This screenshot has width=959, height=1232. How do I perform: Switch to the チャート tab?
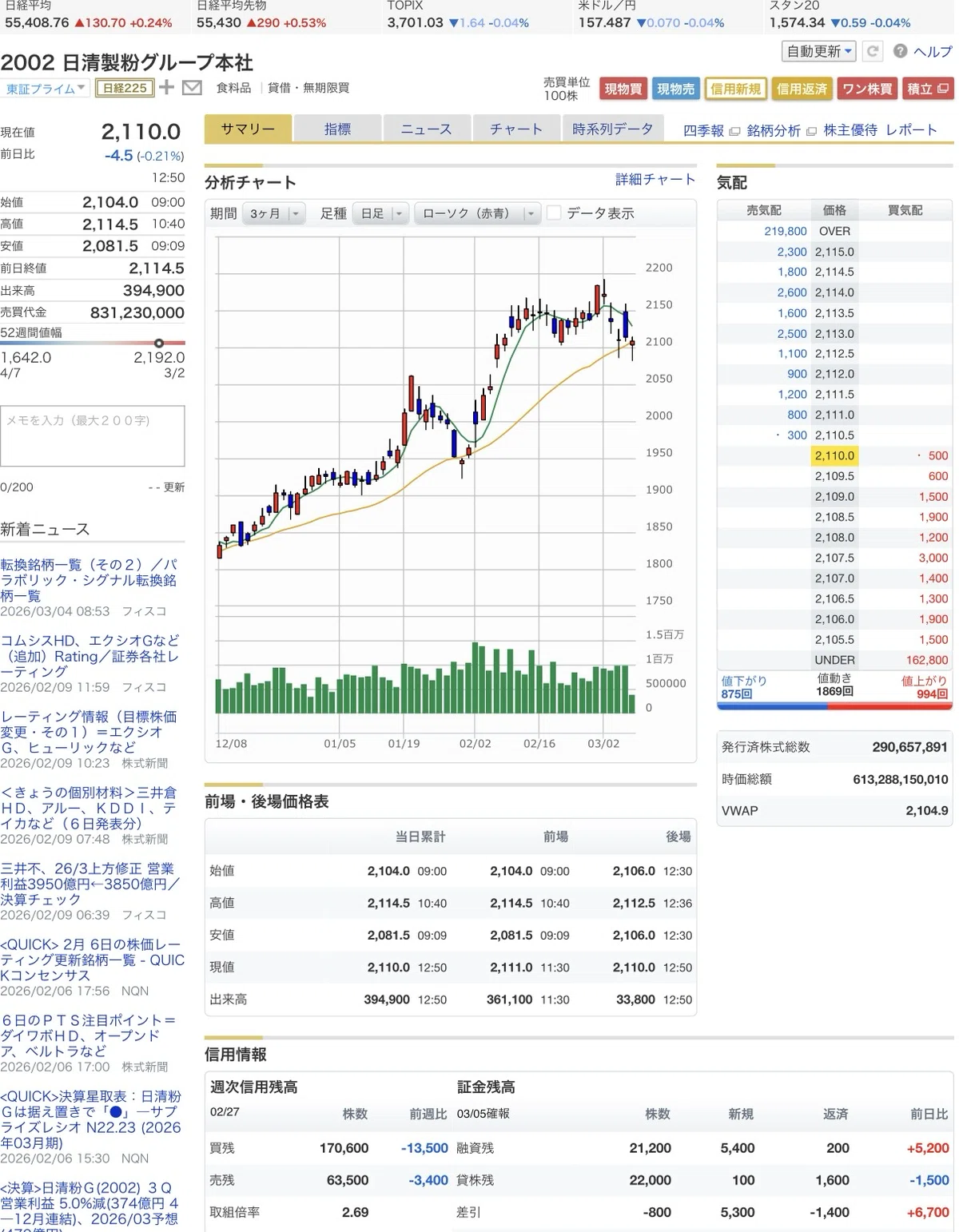coord(516,129)
